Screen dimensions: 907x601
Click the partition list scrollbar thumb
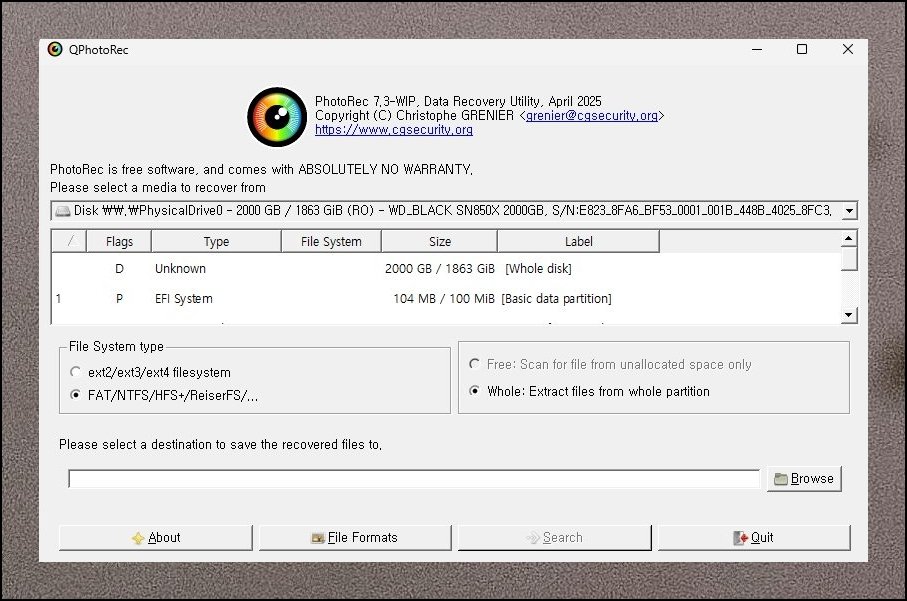[x=849, y=259]
